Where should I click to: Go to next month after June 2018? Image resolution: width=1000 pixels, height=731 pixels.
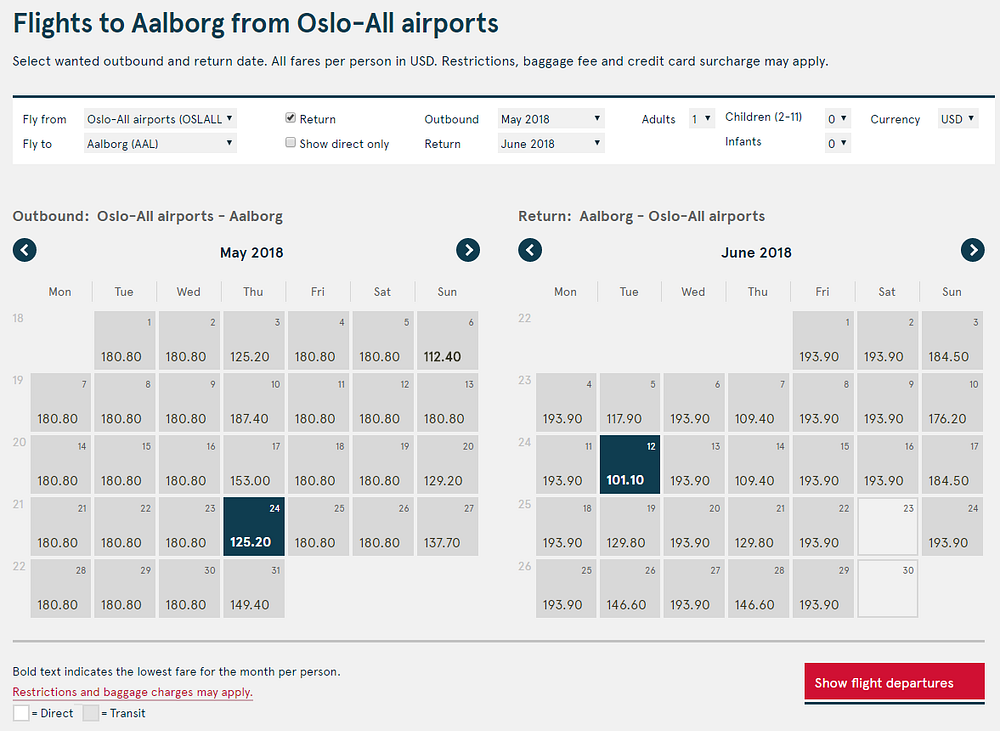[973, 250]
